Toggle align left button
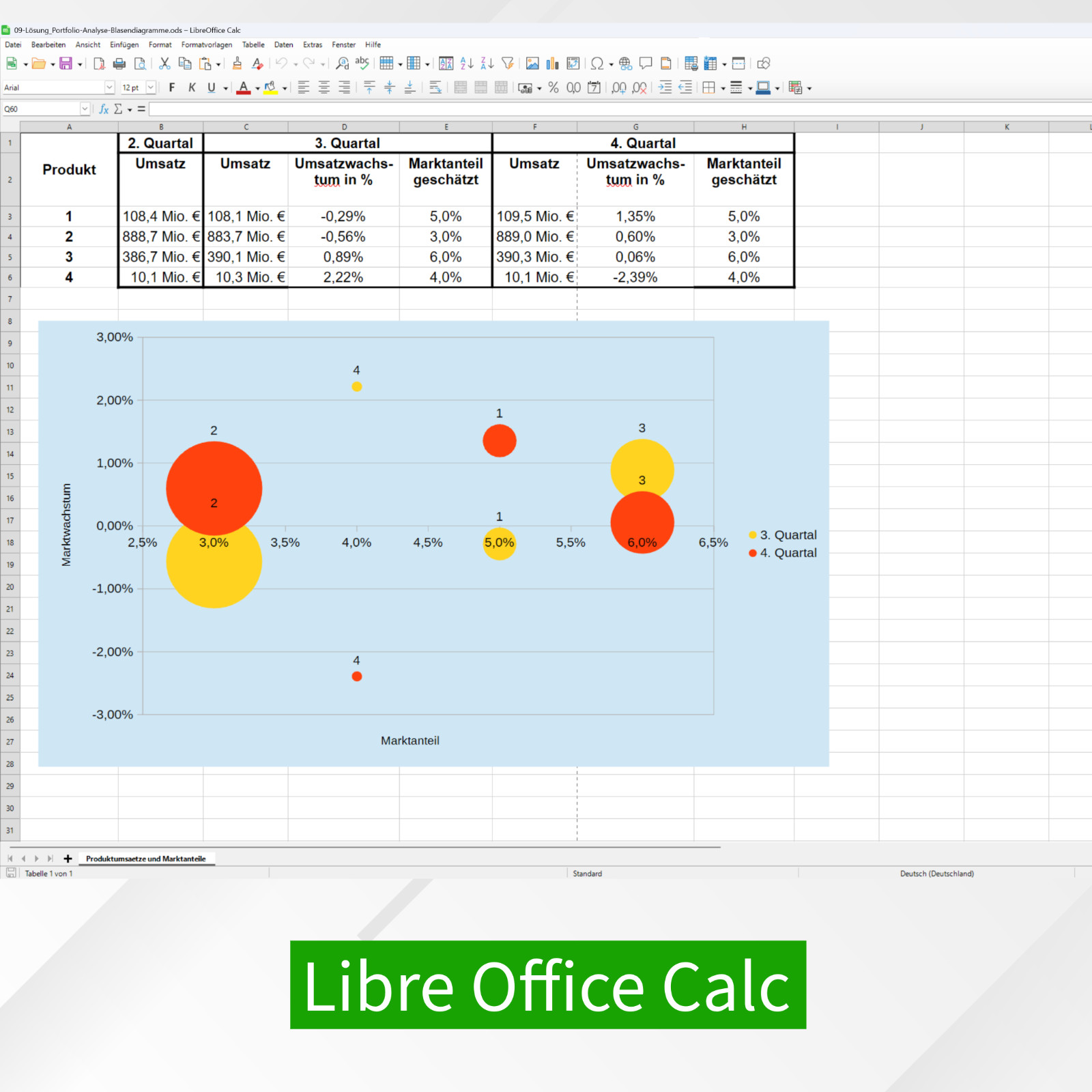Image resolution: width=1092 pixels, height=1092 pixels. [x=304, y=87]
